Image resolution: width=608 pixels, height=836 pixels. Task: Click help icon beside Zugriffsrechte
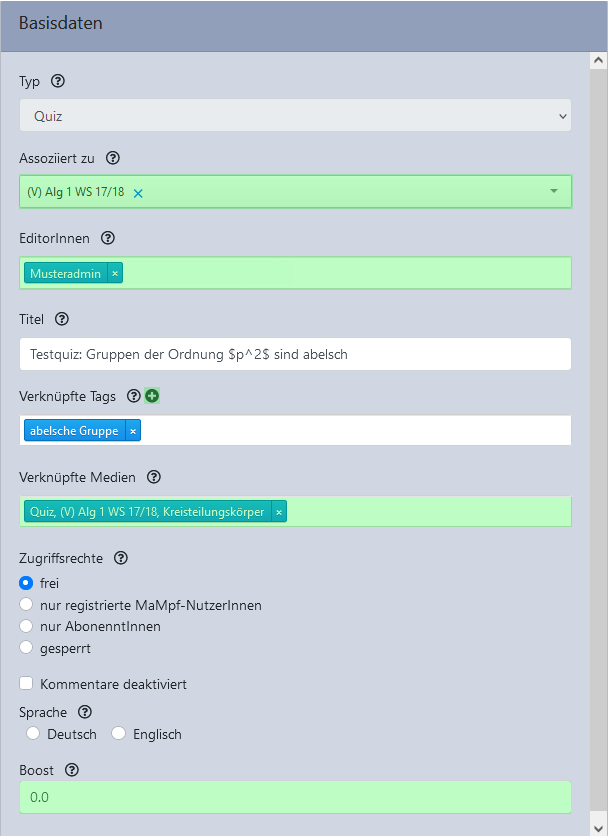tap(121, 558)
